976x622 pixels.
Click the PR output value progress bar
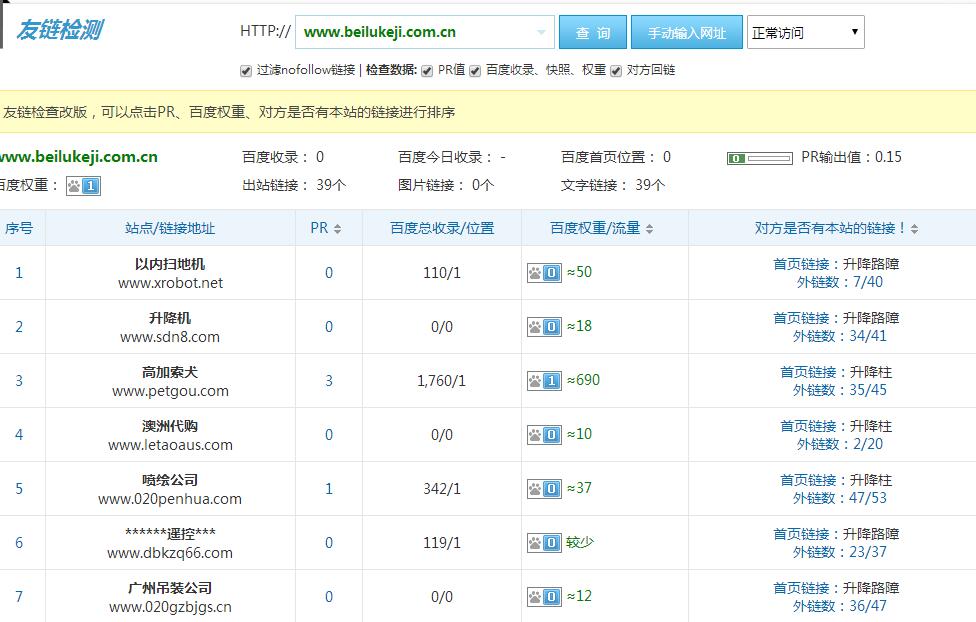(760, 158)
